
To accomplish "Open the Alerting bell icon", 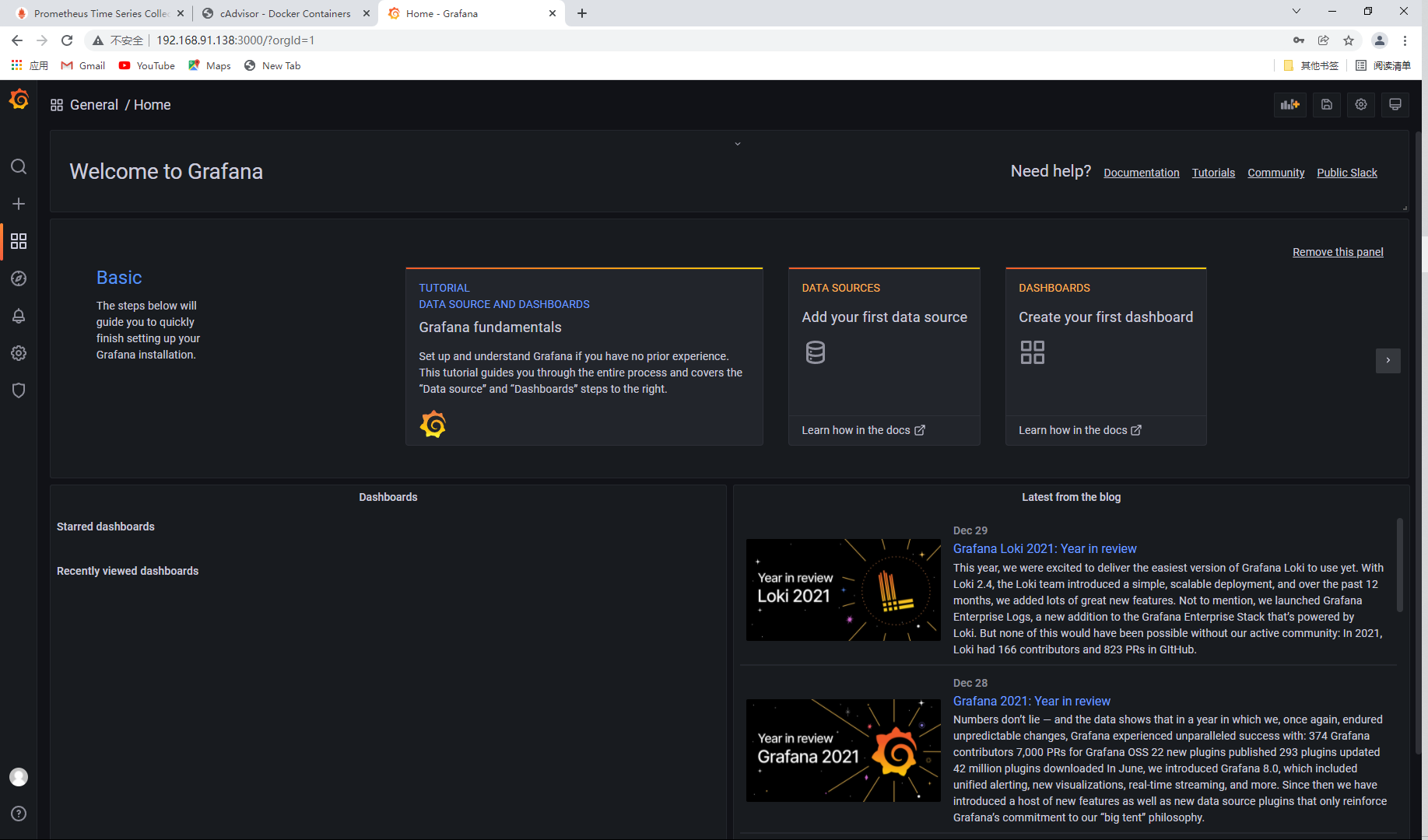I will pyautogui.click(x=19, y=316).
